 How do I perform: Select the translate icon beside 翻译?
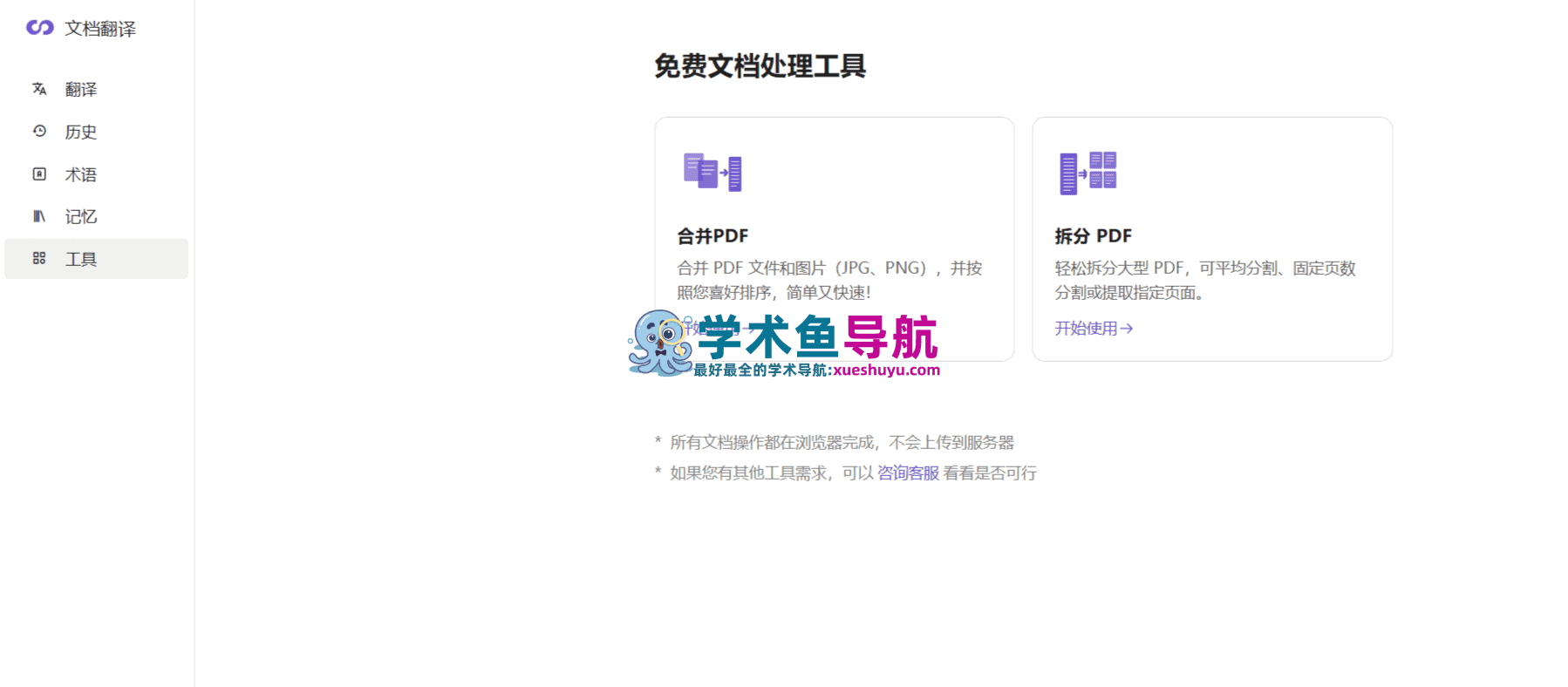pyautogui.click(x=39, y=89)
